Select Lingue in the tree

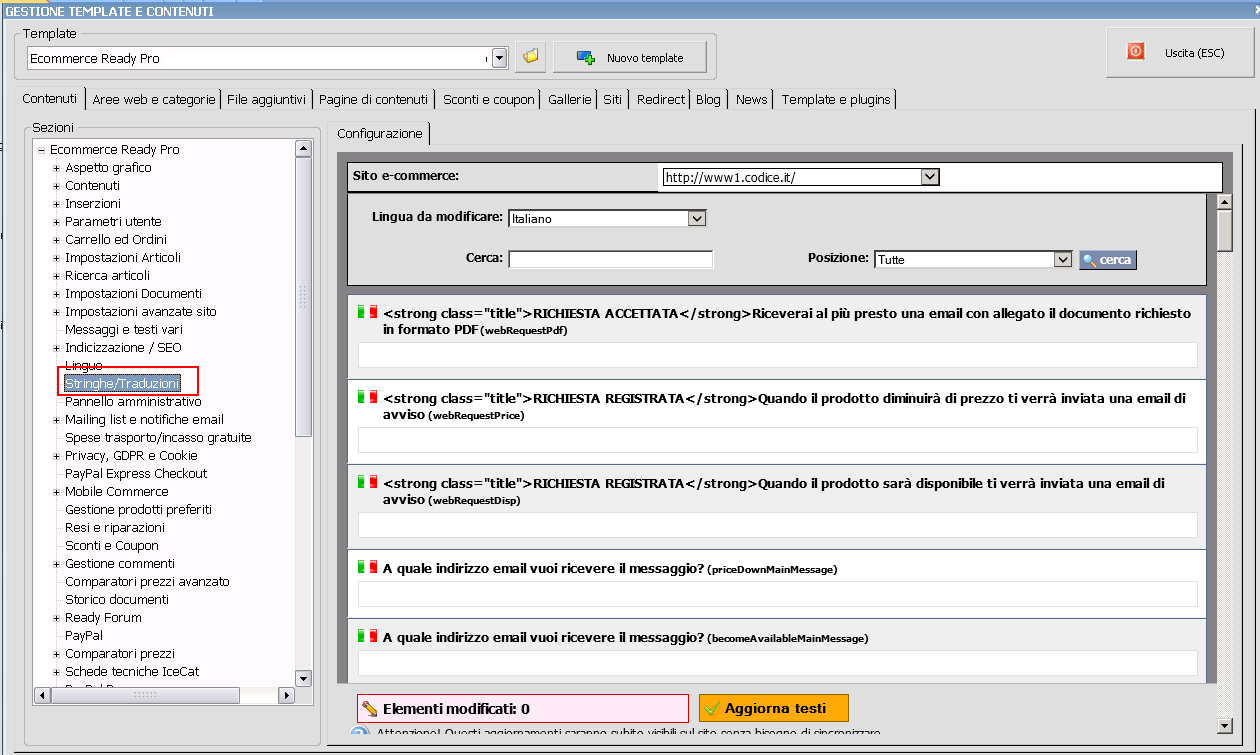pyautogui.click(x=84, y=366)
